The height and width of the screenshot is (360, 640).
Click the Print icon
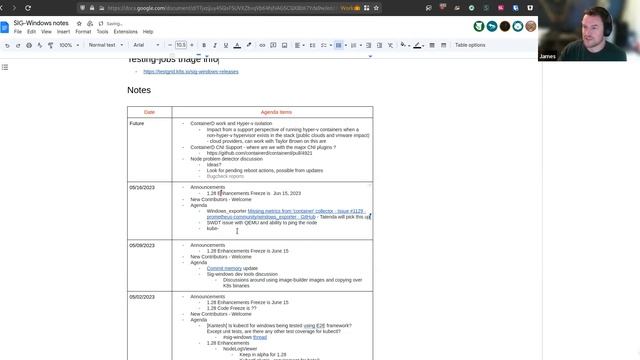(x=29, y=45)
